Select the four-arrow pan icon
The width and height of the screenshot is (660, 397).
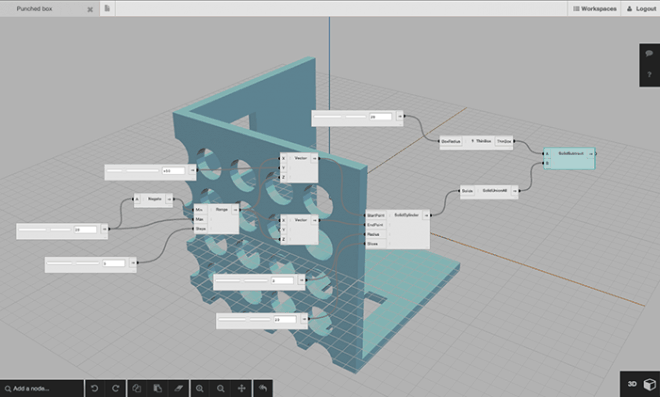tap(242, 388)
